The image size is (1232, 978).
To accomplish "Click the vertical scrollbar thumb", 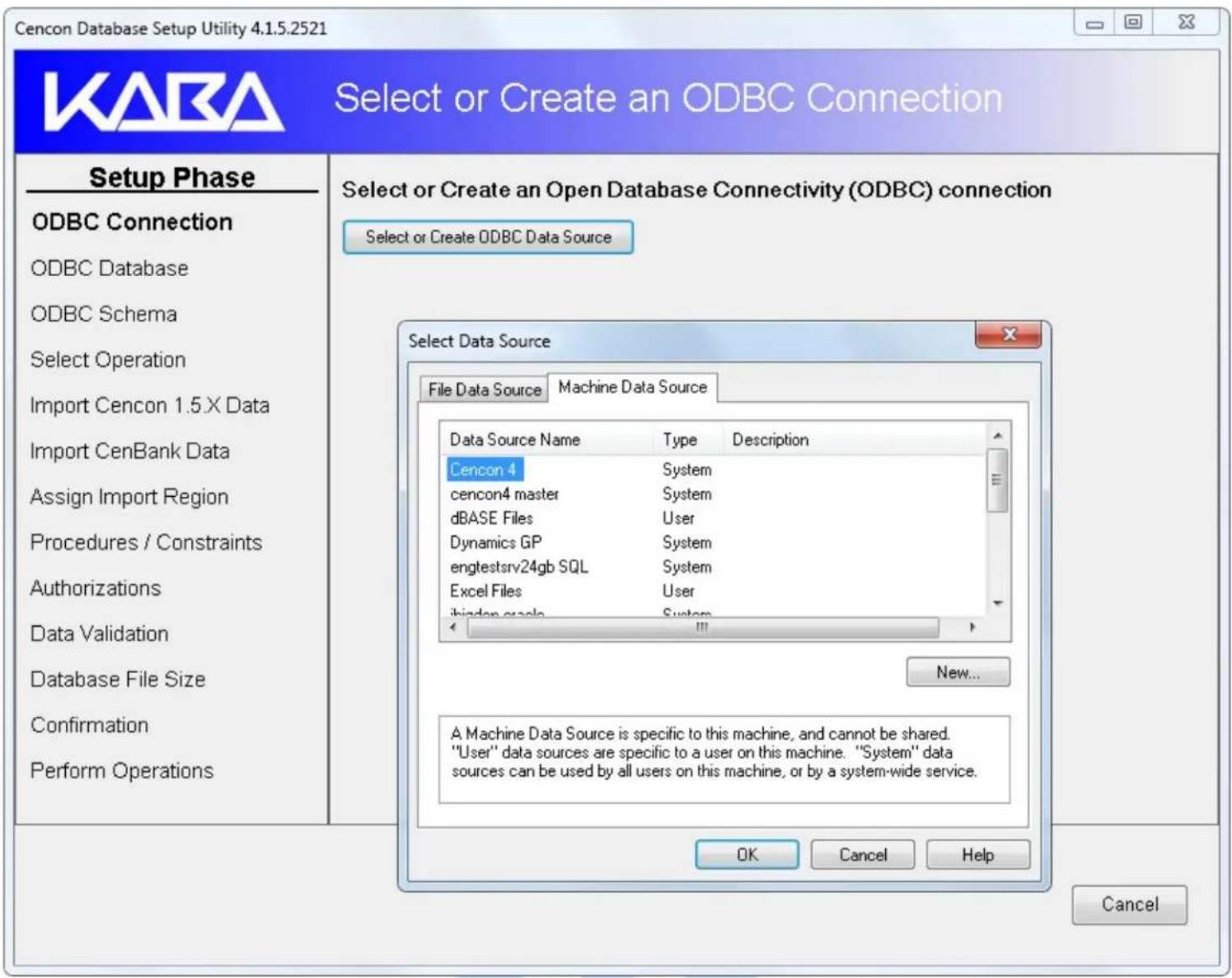I will tap(997, 480).
